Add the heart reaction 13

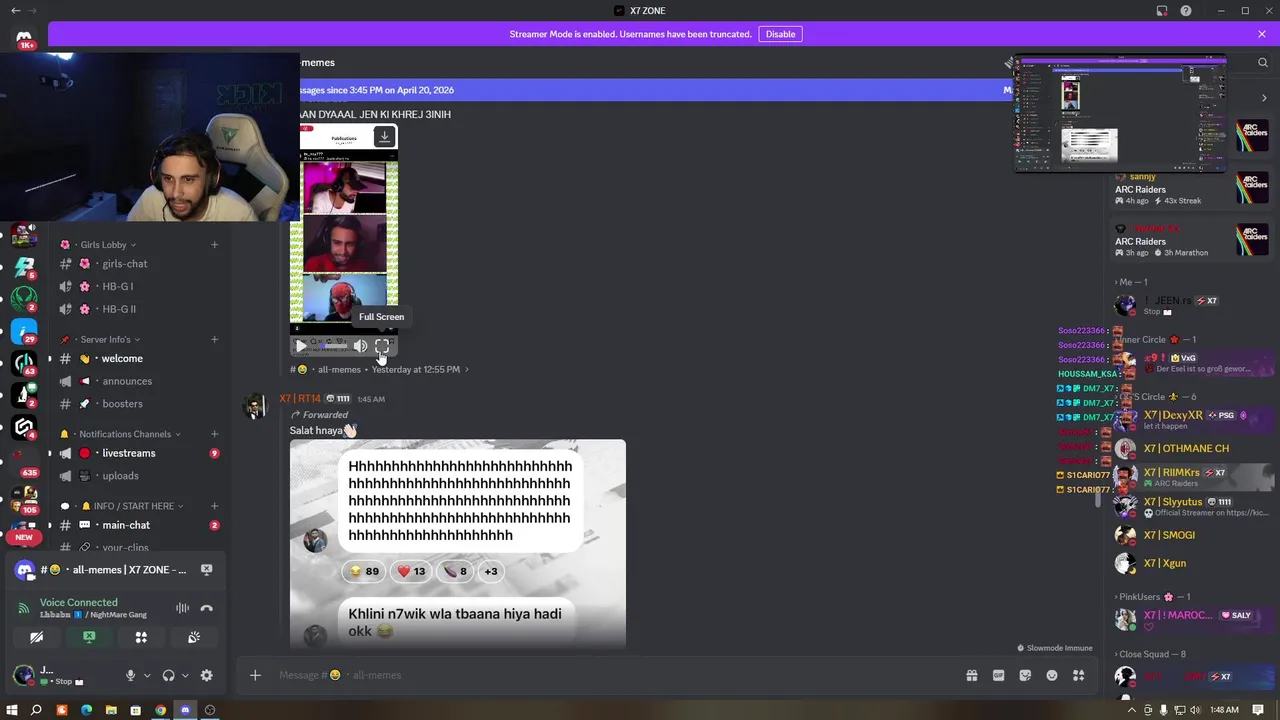(x=411, y=571)
